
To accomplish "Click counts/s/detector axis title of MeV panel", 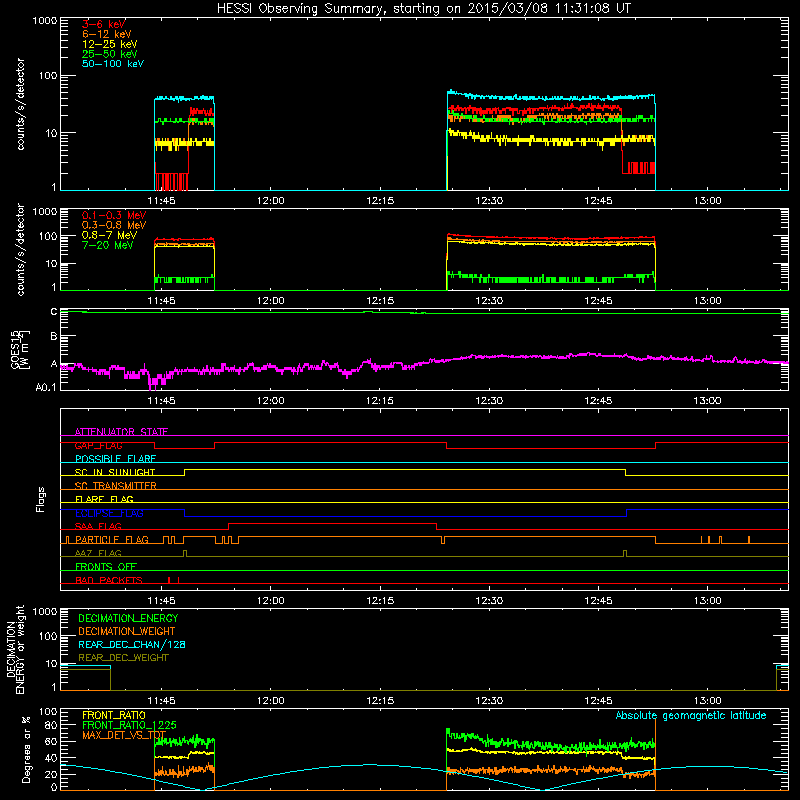I will coord(20,249).
